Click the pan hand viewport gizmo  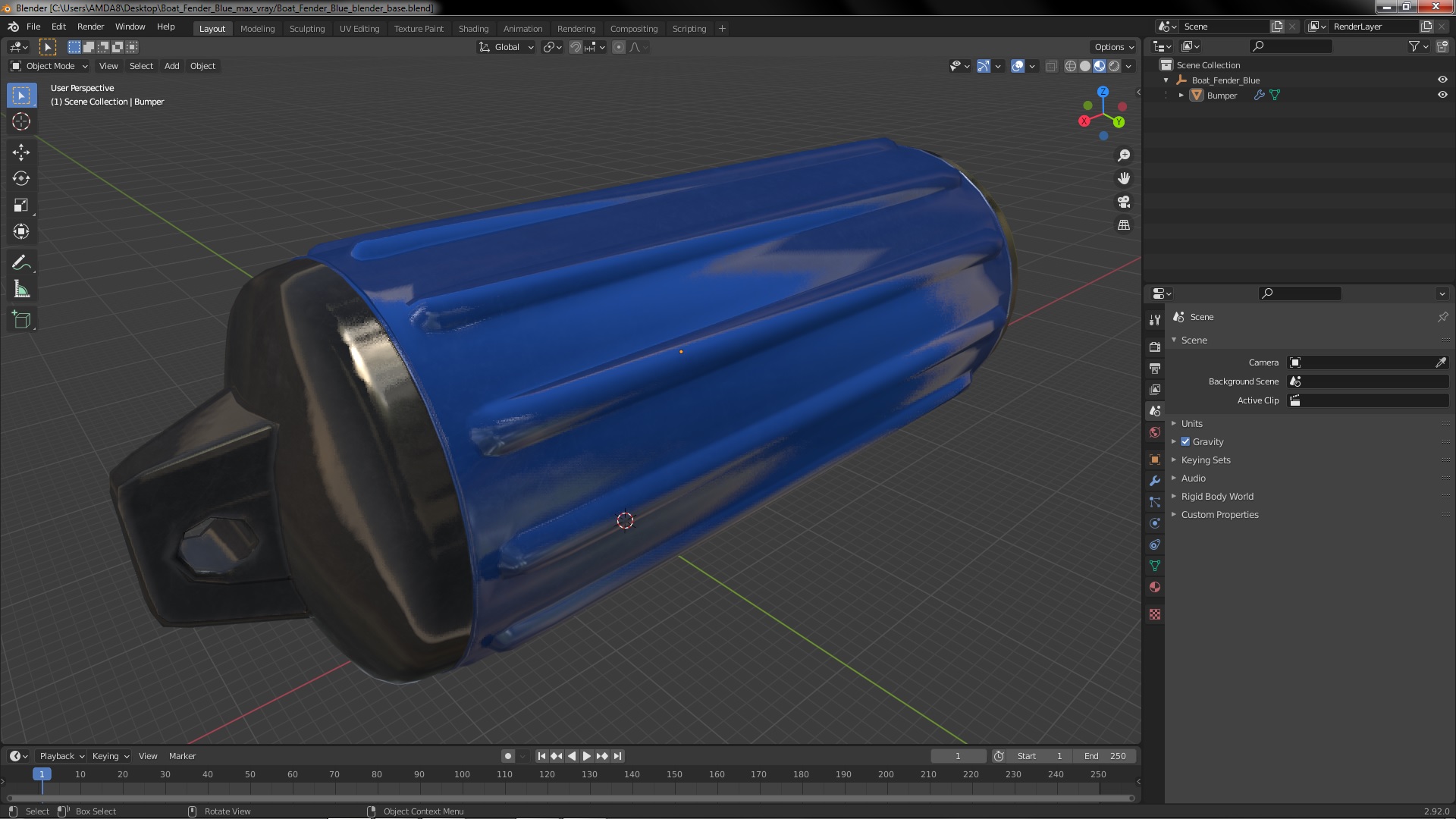1124,178
